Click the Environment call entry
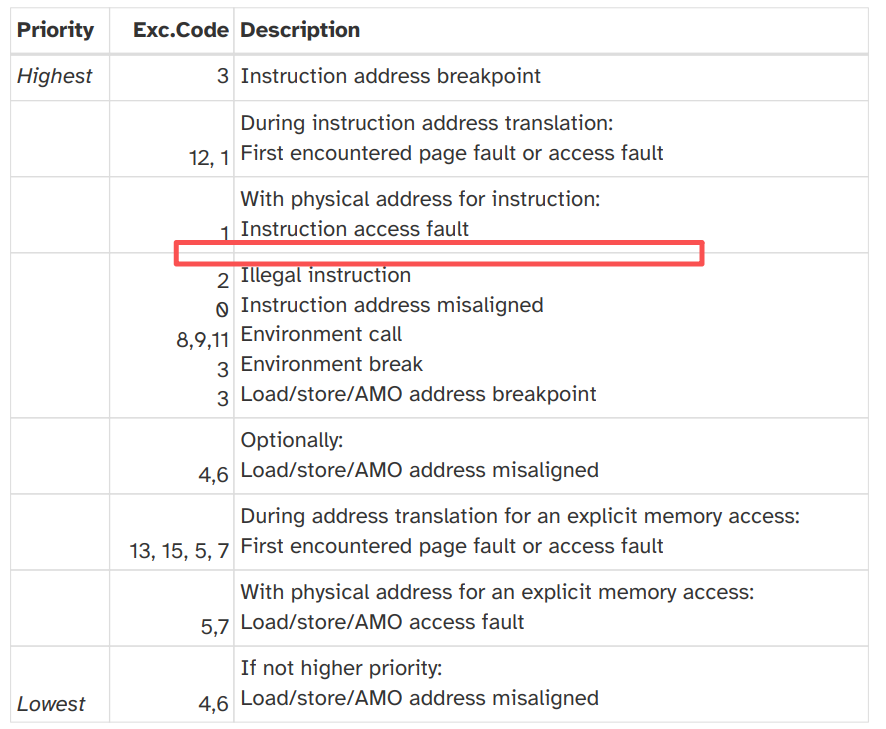 pos(321,335)
